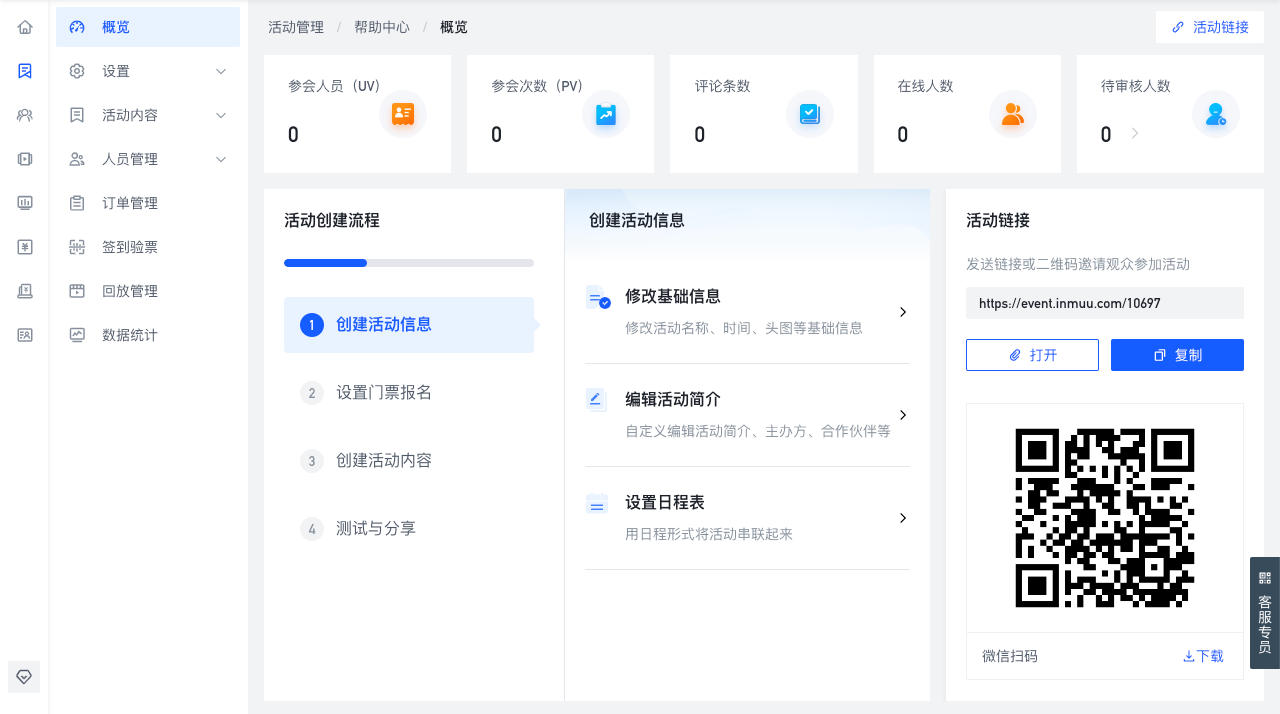The width and height of the screenshot is (1280, 714).
Task: Open the home icon in left rail
Action: tap(25, 27)
